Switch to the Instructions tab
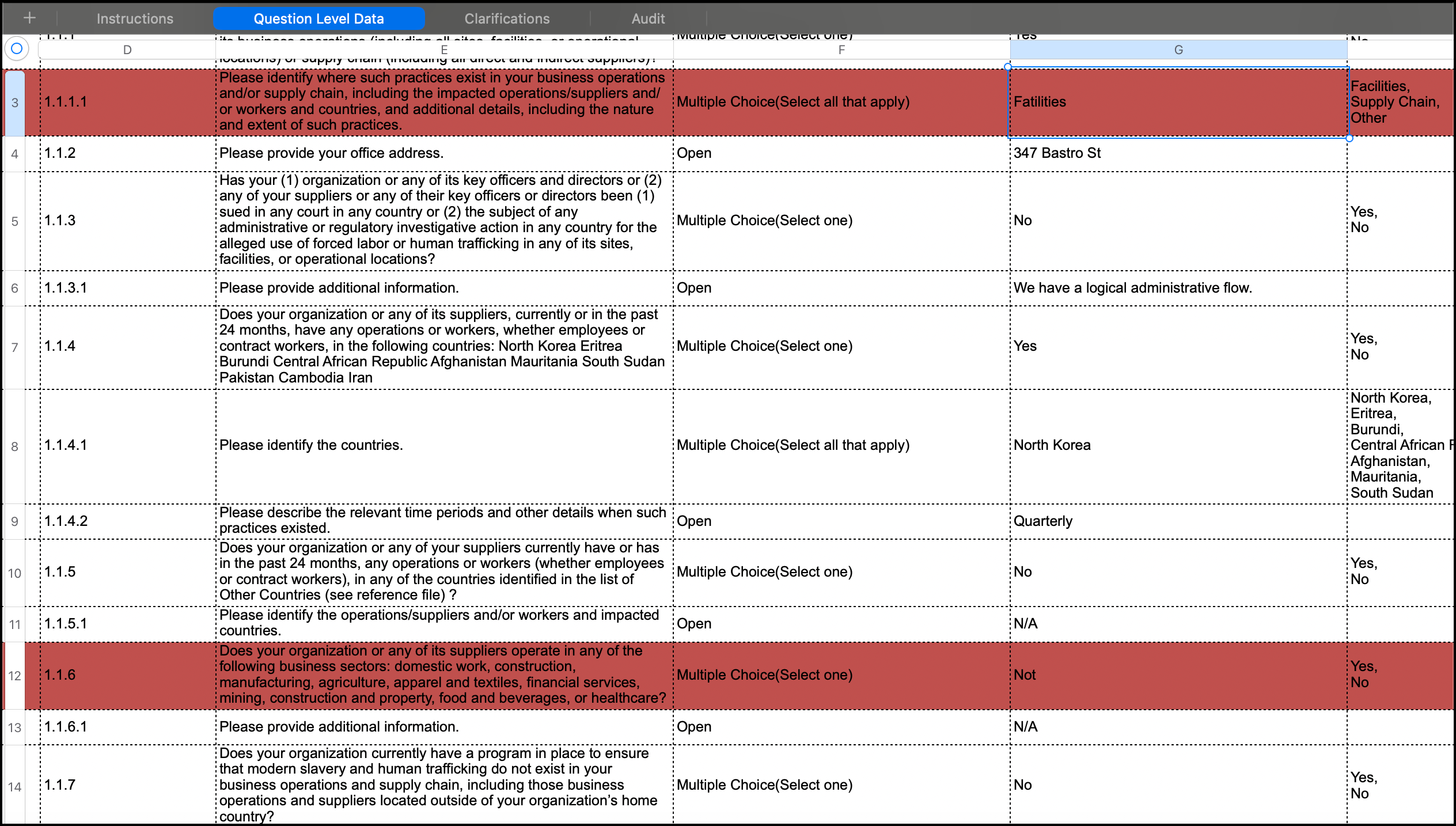Image resolution: width=1456 pixels, height=826 pixels. (x=134, y=18)
